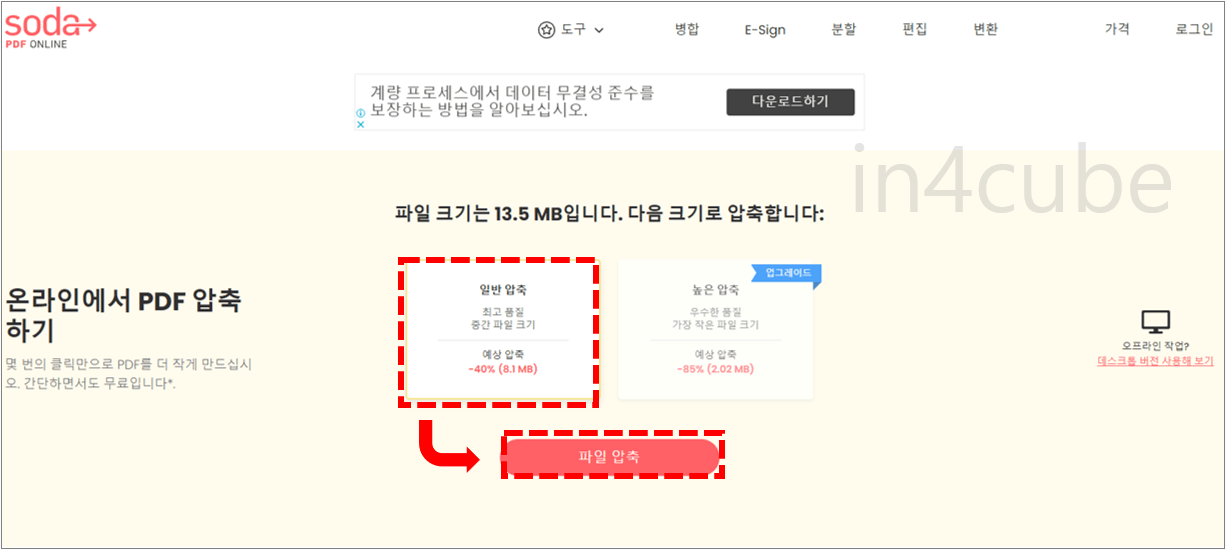Open the E-Sign menu item
Image resolution: width=1230 pixels, height=550 pixels.
coord(765,30)
